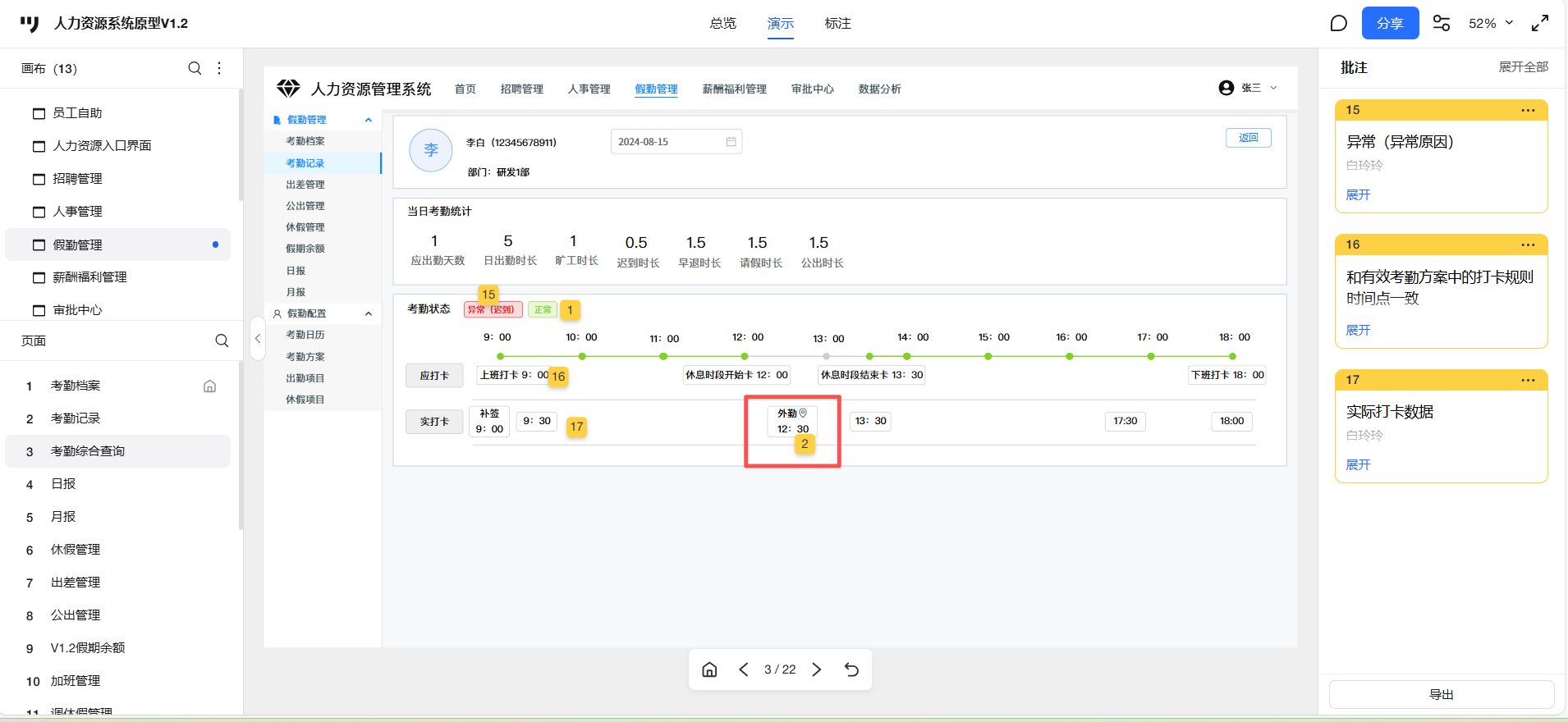Search pages using the 页面 magnifier icon
The image size is (1568, 722).
coord(222,340)
